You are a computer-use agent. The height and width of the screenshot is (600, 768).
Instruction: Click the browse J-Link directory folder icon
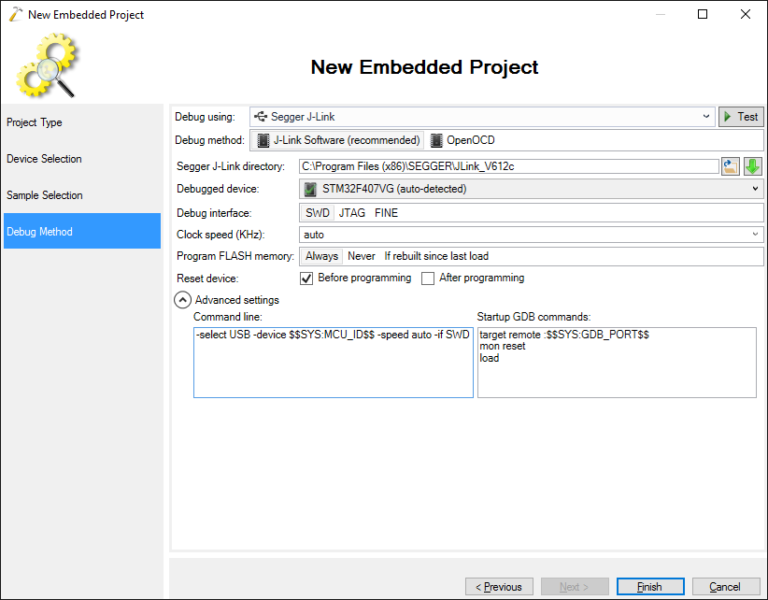point(730,167)
